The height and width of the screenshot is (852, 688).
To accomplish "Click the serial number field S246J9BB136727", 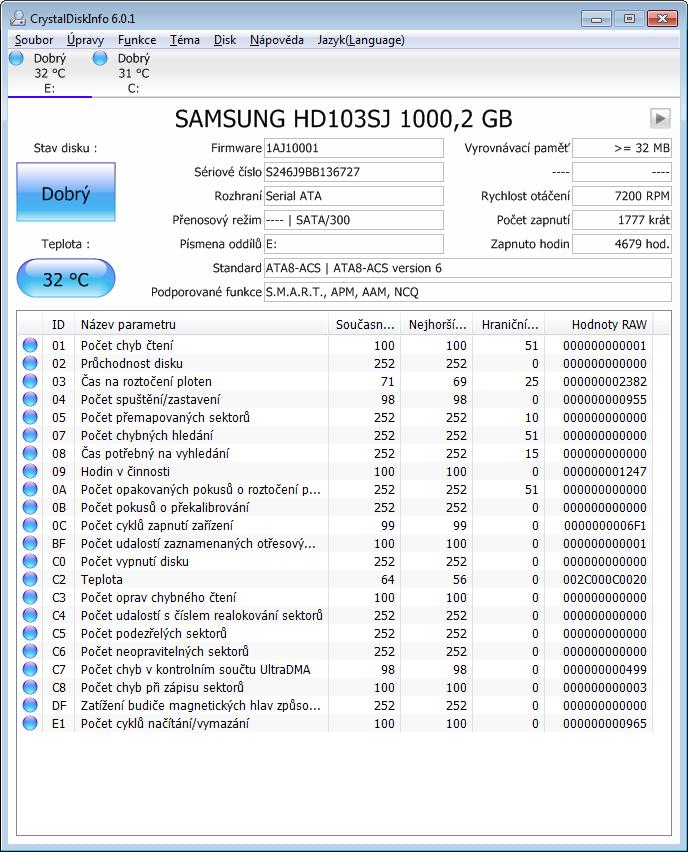I will [354, 172].
